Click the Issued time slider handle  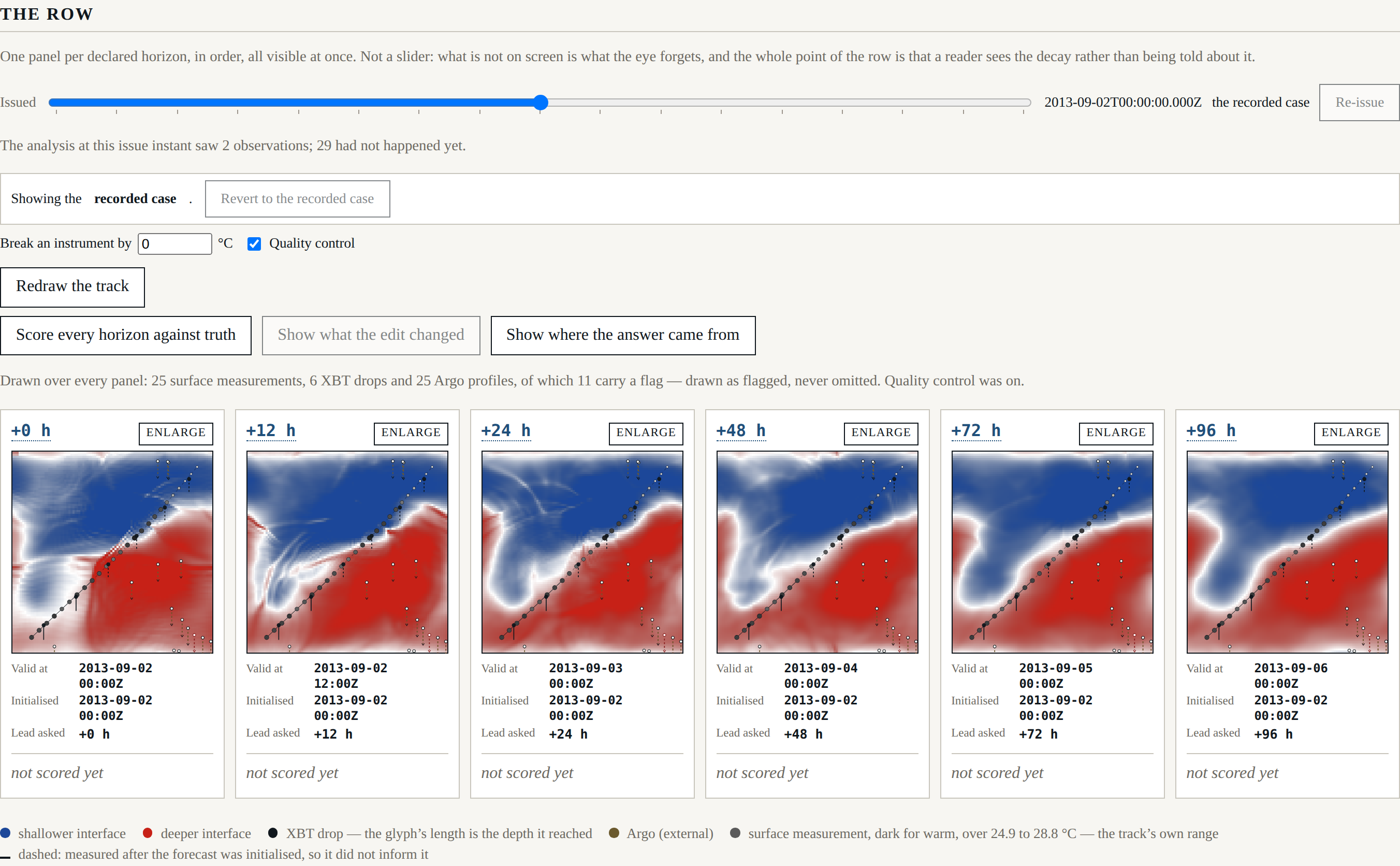click(x=541, y=103)
